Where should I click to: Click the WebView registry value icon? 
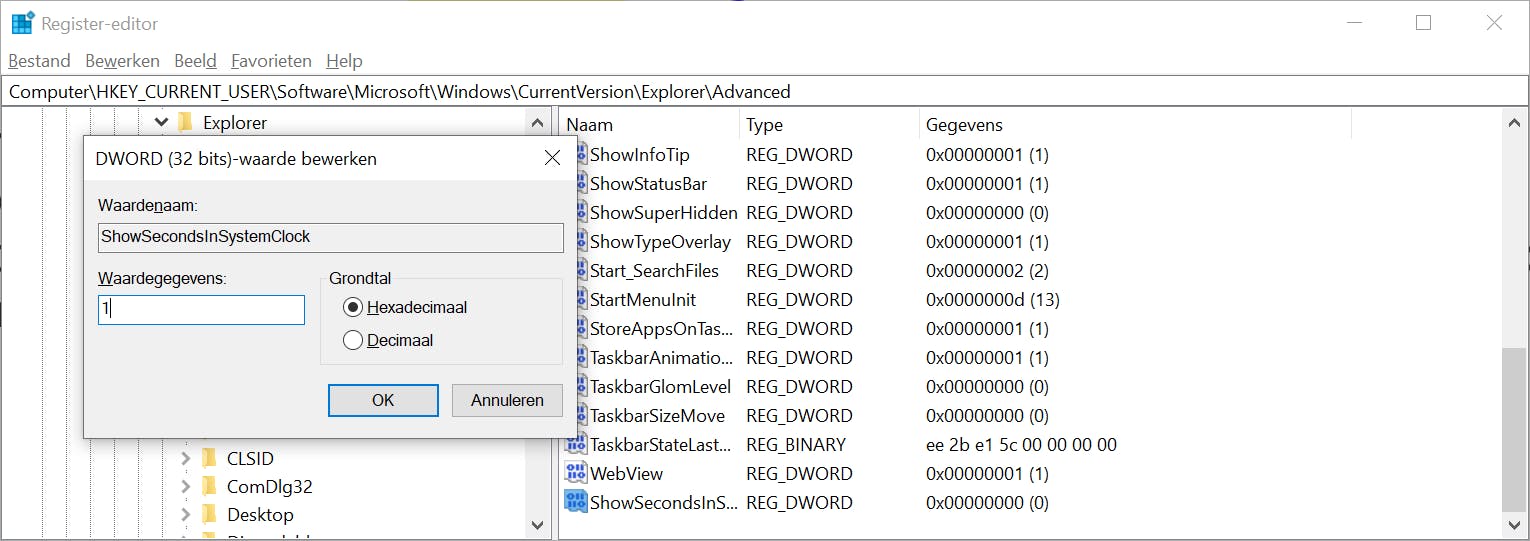coord(575,473)
